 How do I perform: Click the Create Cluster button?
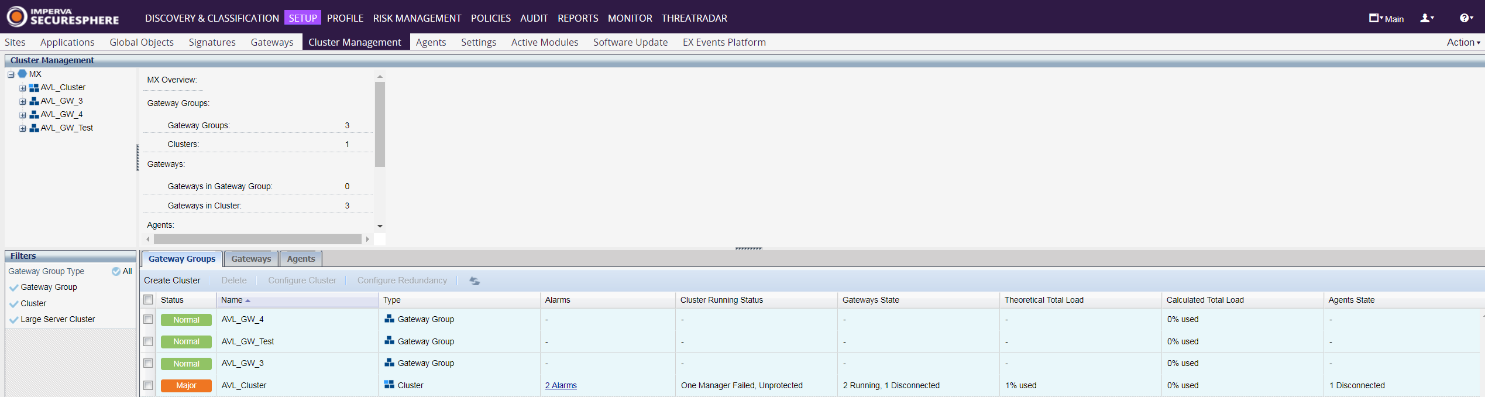tap(172, 281)
